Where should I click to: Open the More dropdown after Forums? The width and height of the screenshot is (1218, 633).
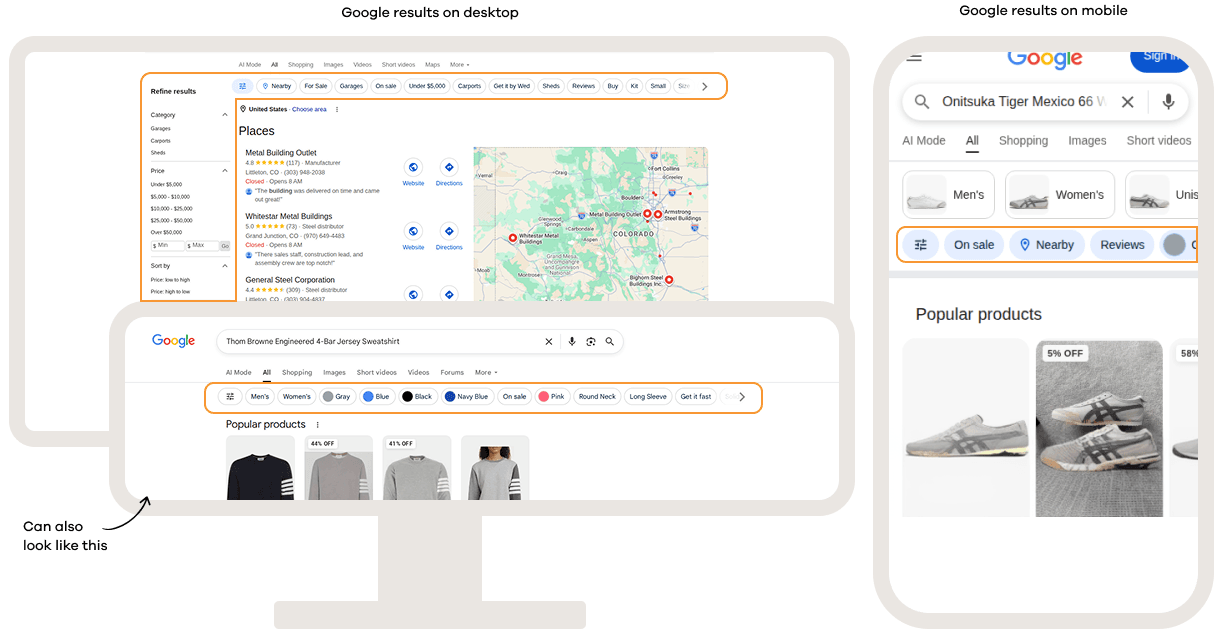click(x=484, y=372)
